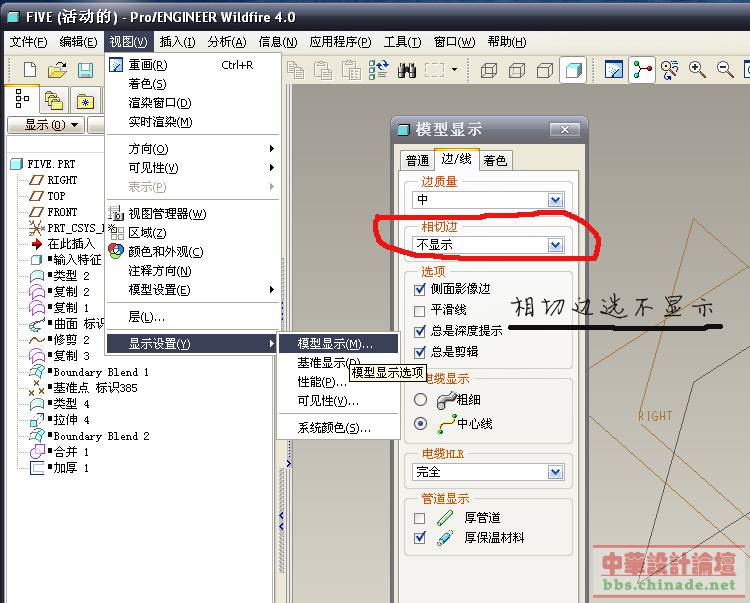This screenshot has width=750, height=603.
Task: Open the 分析 menu
Action: tap(227, 42)
